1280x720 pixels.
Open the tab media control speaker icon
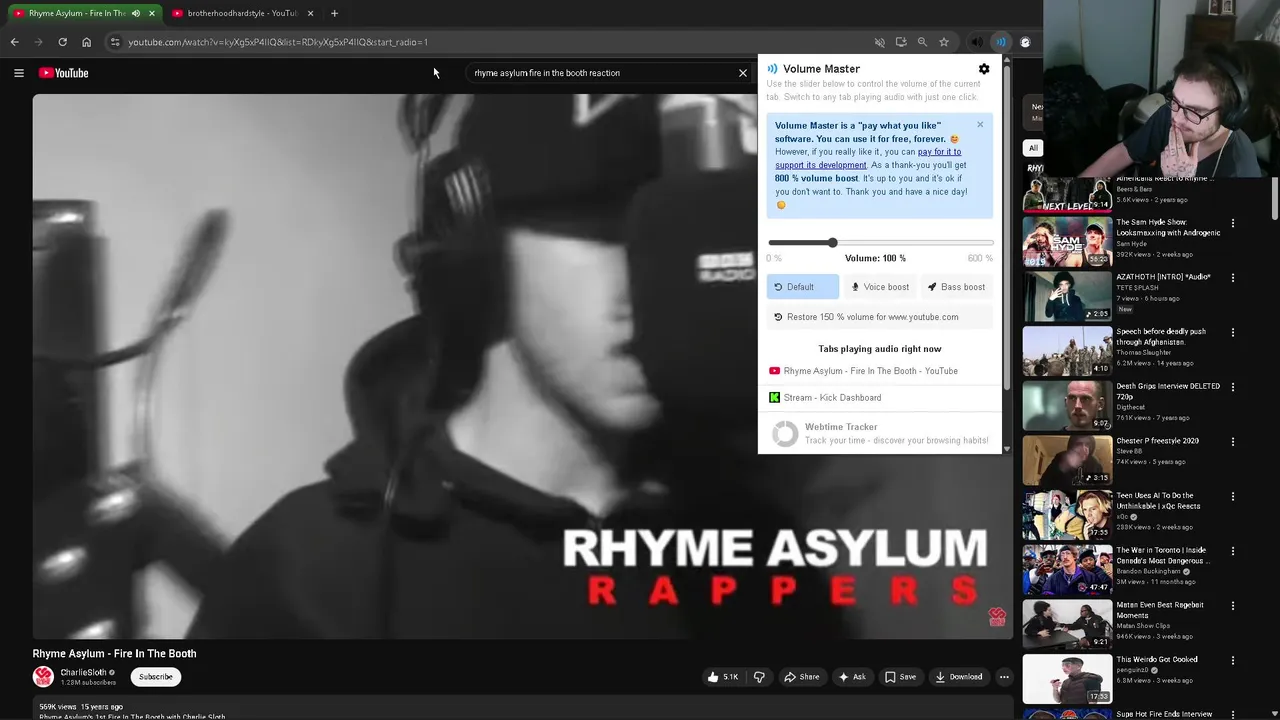977,42
